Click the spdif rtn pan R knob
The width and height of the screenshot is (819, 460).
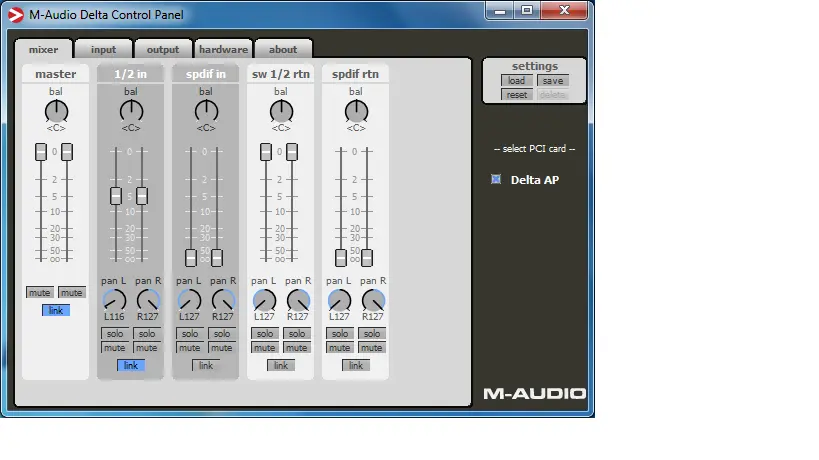pyautogui.click(x=373, y=301)
